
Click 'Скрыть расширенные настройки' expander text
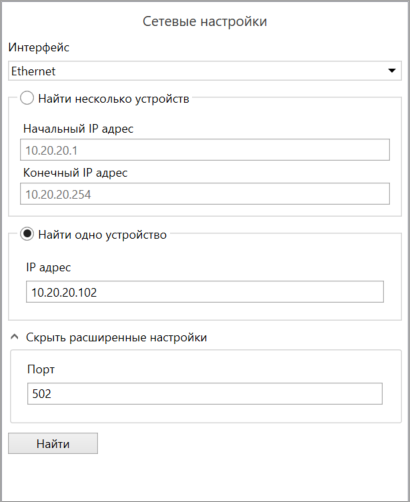point(116,337)
